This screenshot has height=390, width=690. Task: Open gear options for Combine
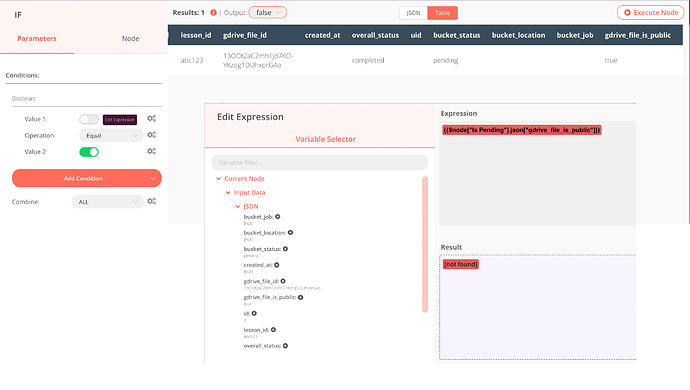(x=151, y=202)
